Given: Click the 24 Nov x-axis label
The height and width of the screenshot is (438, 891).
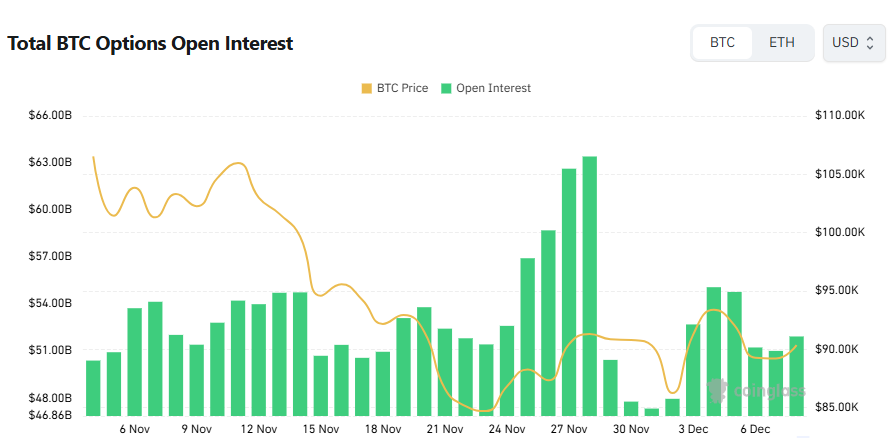Looking at the screenshot, I should 507,429.
